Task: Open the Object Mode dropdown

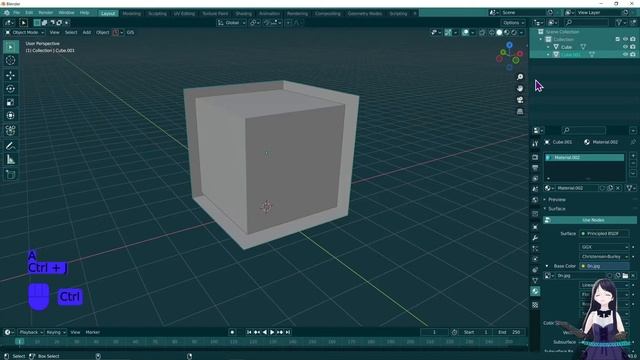Action: point(25,32)
